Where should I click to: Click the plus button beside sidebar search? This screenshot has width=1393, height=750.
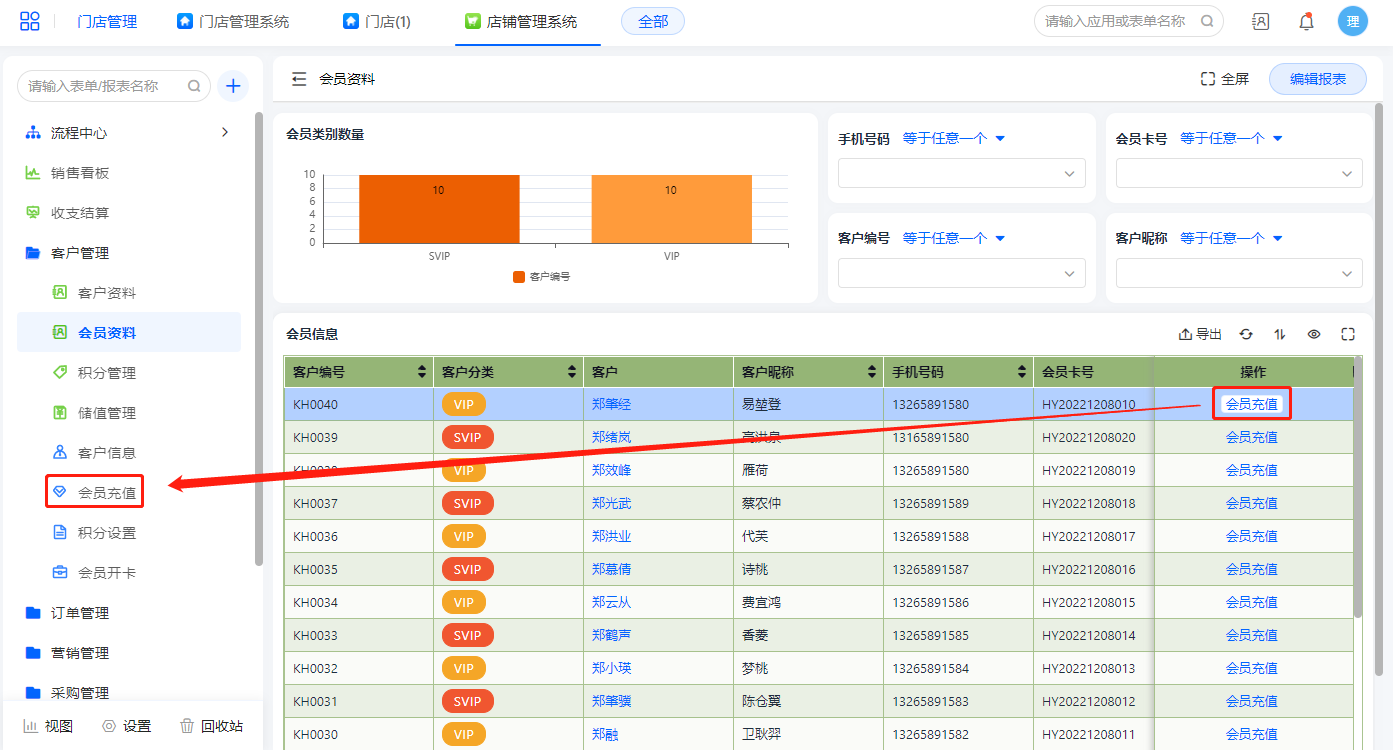tap(233, 86)
